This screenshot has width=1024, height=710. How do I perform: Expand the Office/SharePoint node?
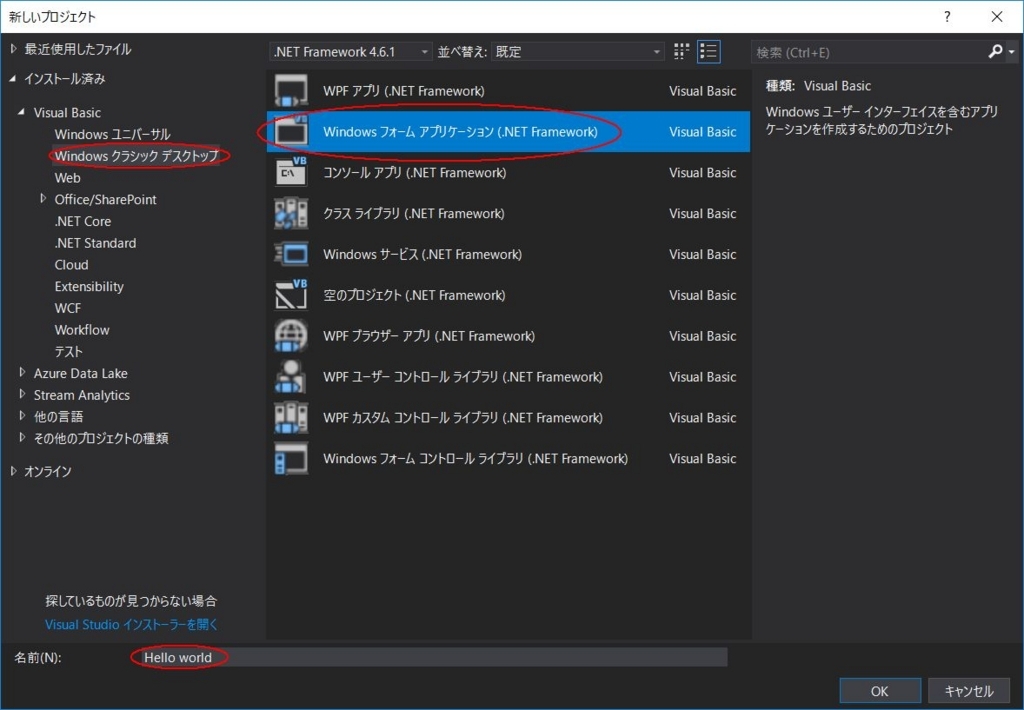(43, 199)
